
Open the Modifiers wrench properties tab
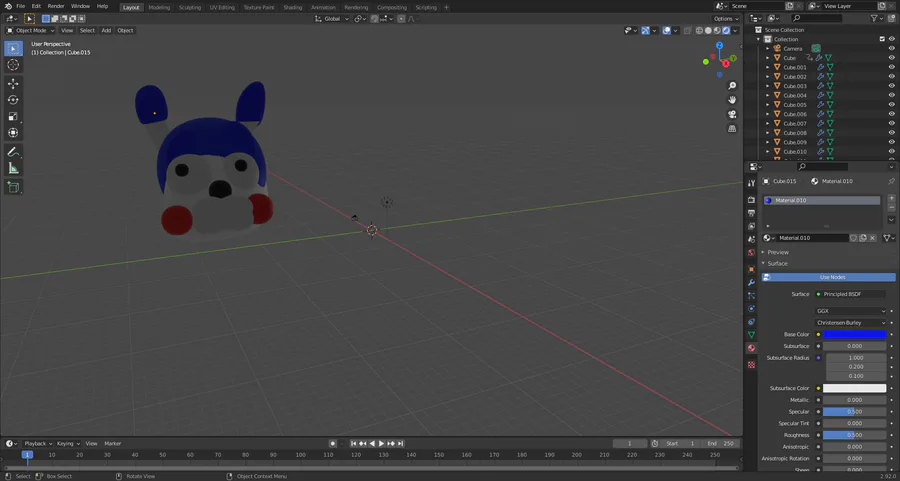(751, 282)
